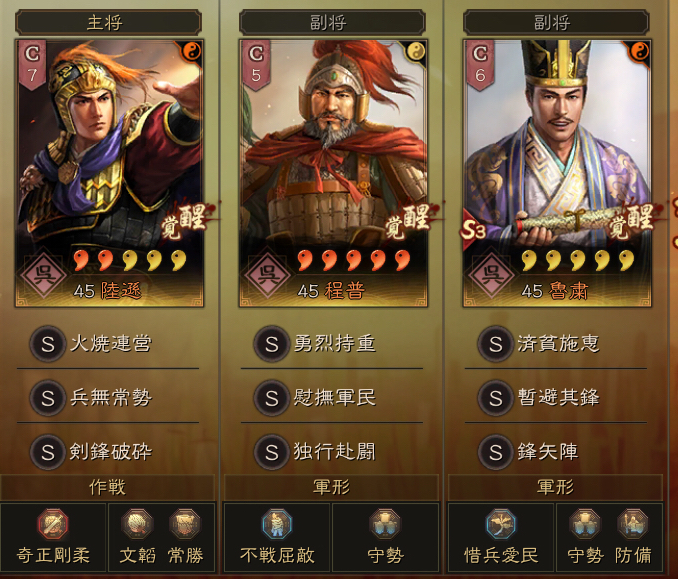This screenshot has width=678, height=579.
Task: Click 軍形 header under 魯粛
Action: [556, 487]
